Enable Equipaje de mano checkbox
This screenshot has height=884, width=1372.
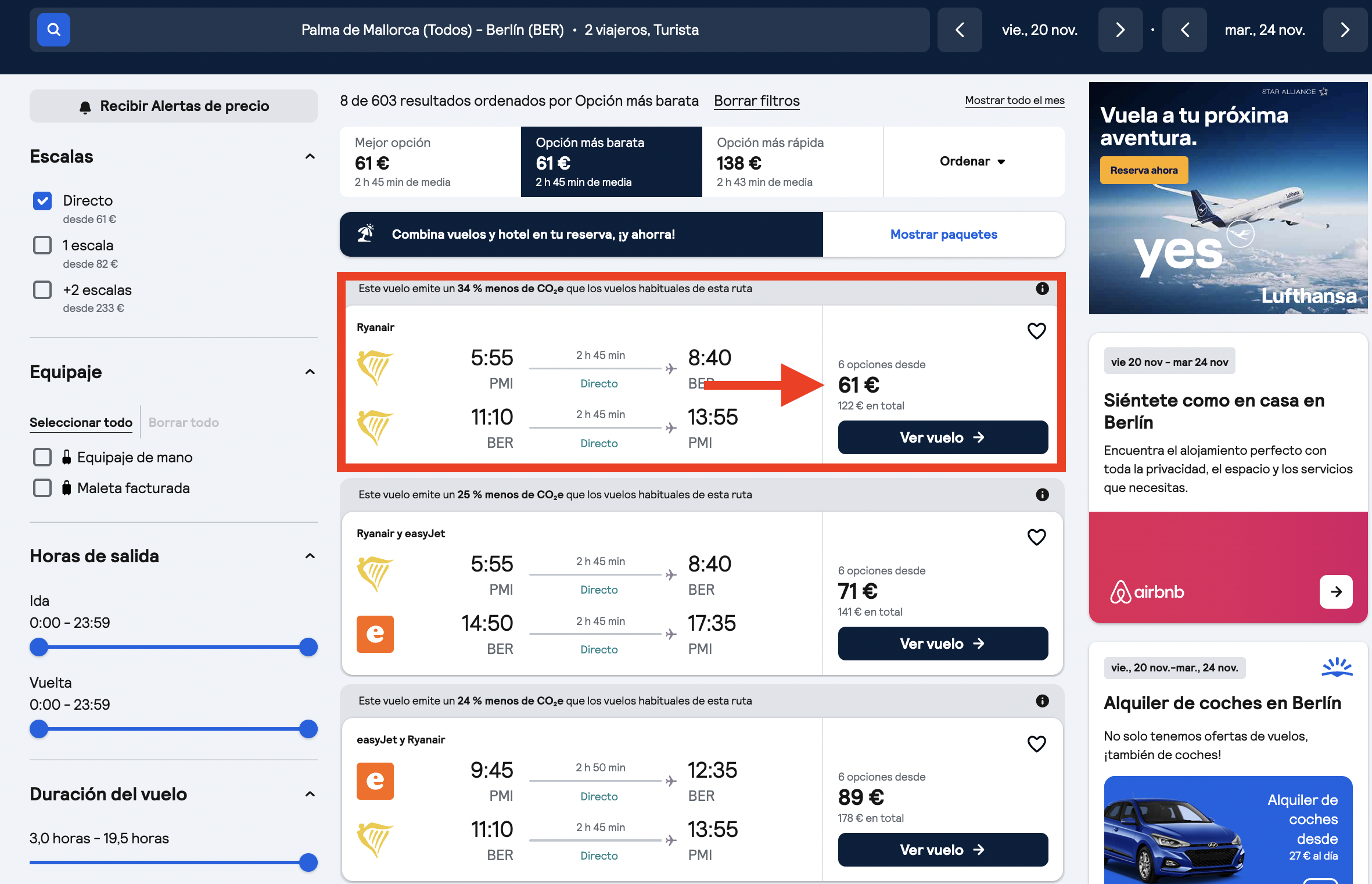[x=42, y=457]
